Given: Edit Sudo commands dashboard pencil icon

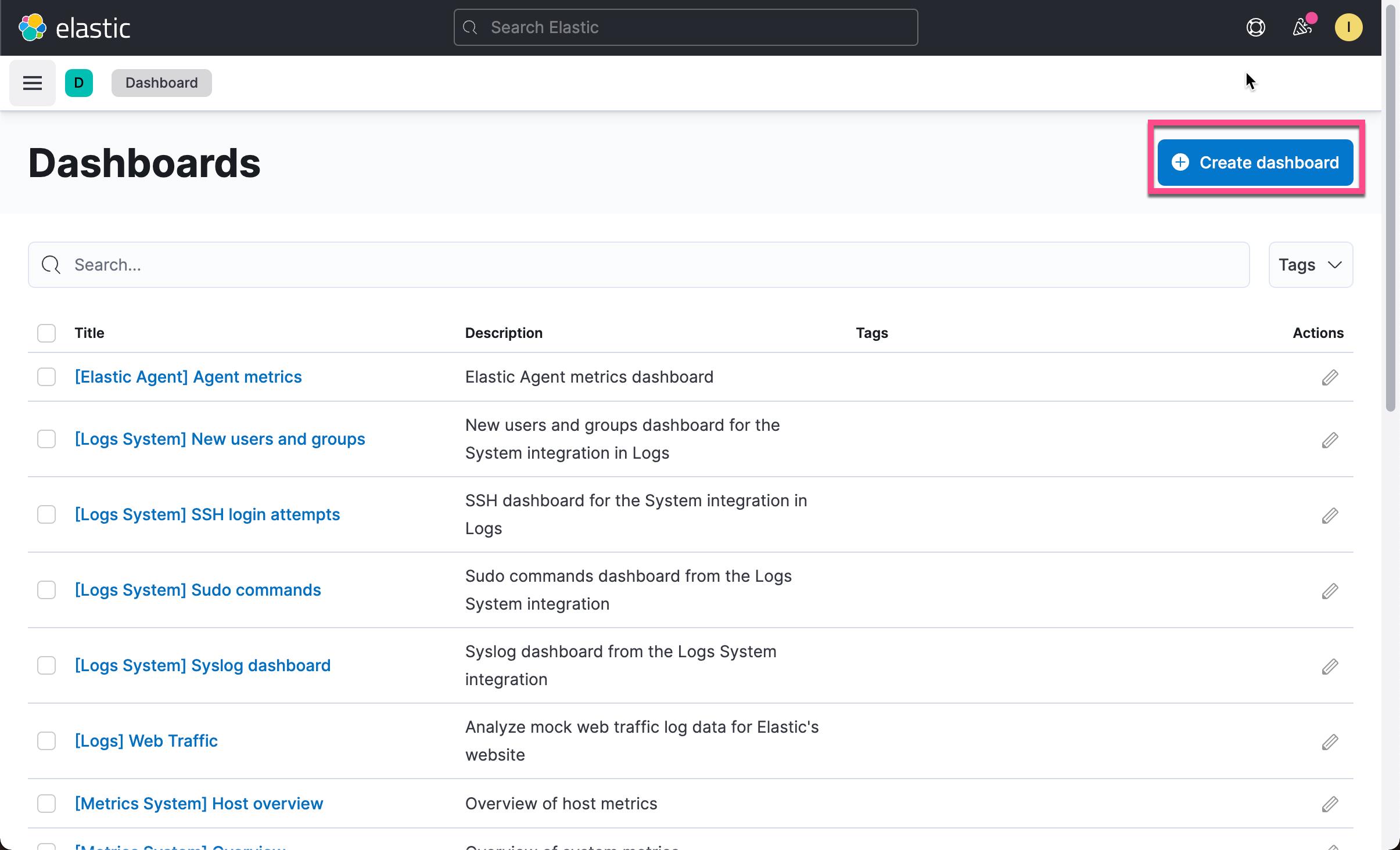Looking at the screenshot, I should point(1330,591).
